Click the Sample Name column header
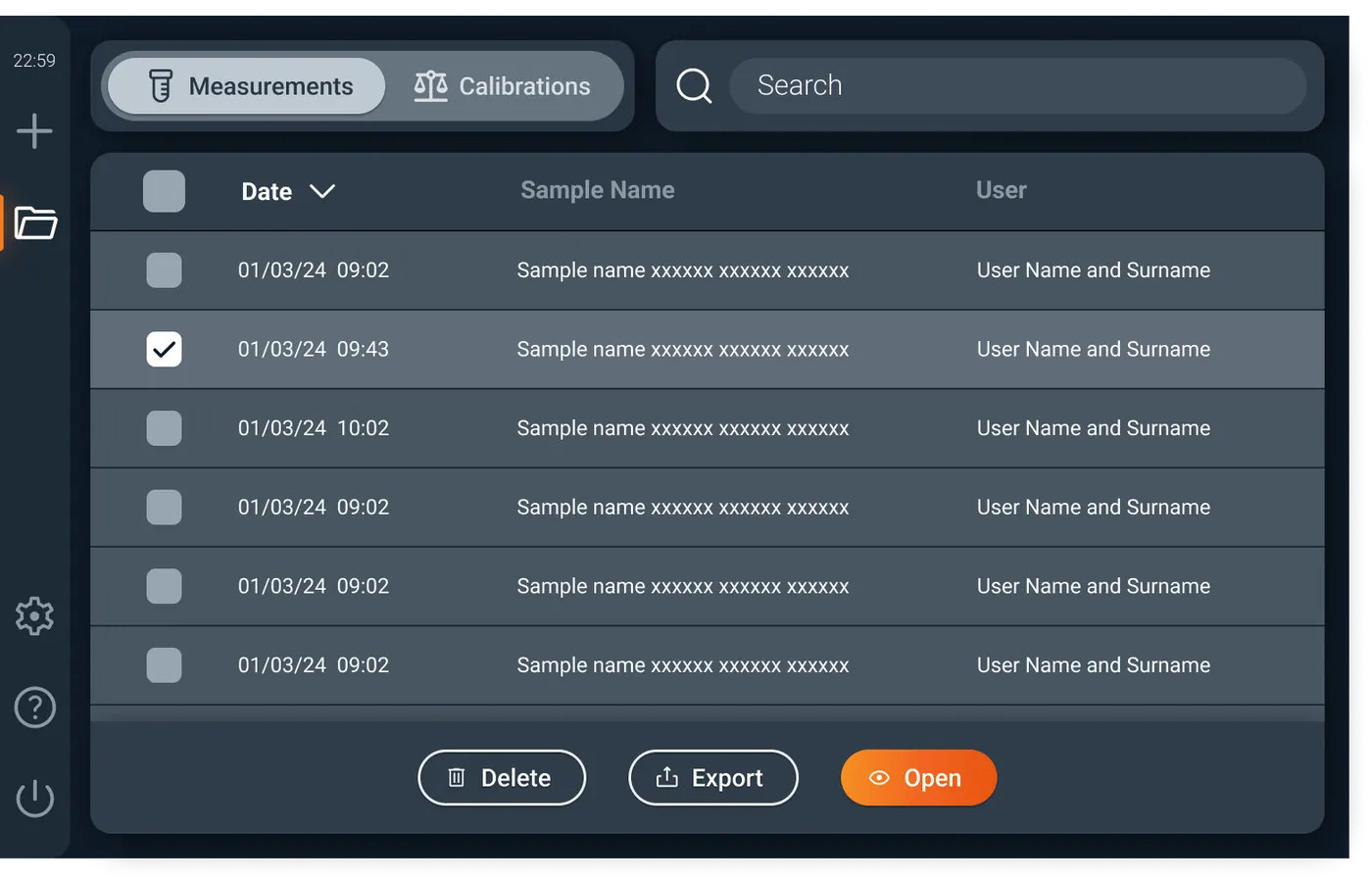 click(597, 190)
